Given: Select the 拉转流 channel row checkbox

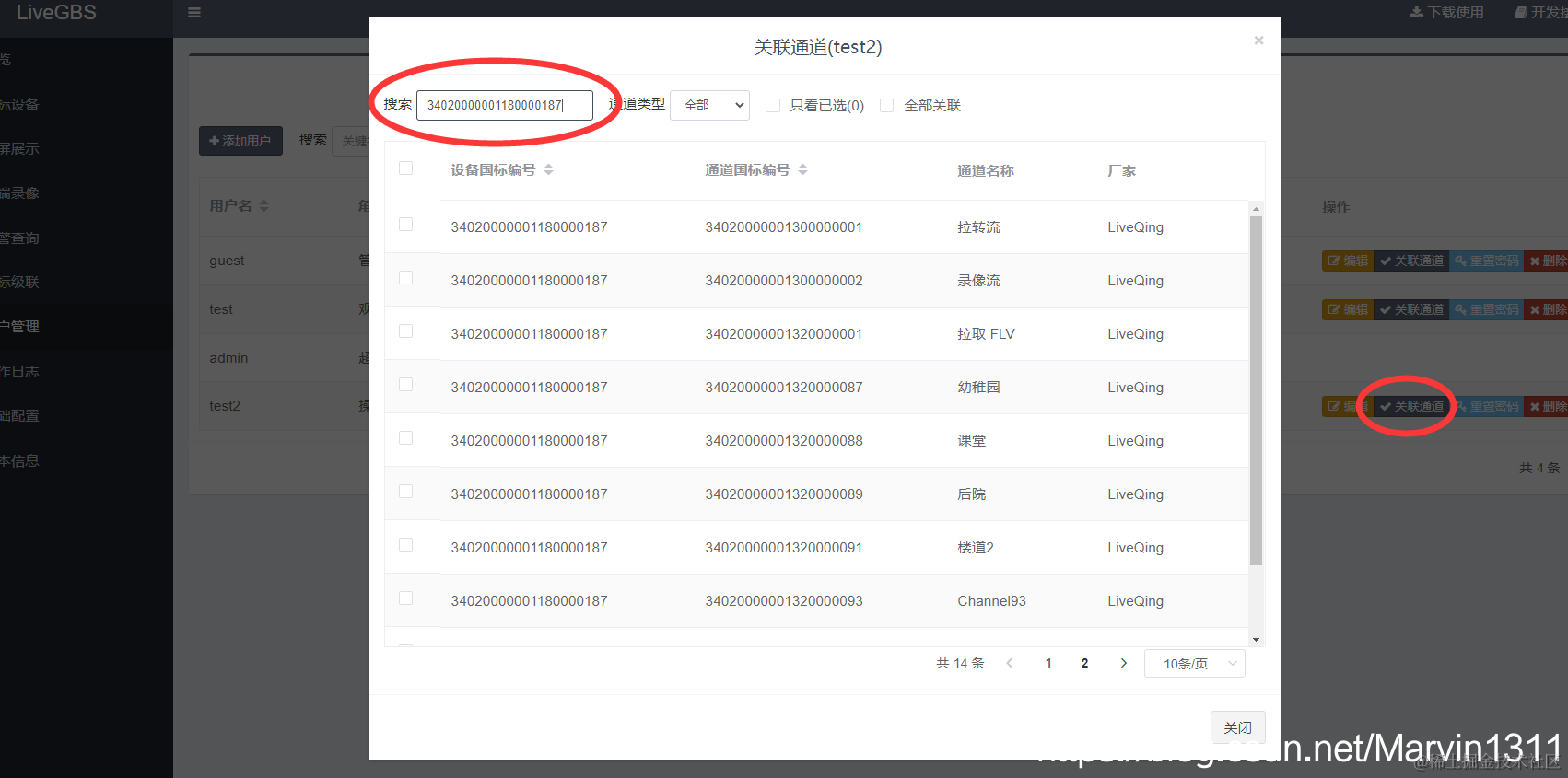Looking at the screenshot, I should (x=405, y=225).
